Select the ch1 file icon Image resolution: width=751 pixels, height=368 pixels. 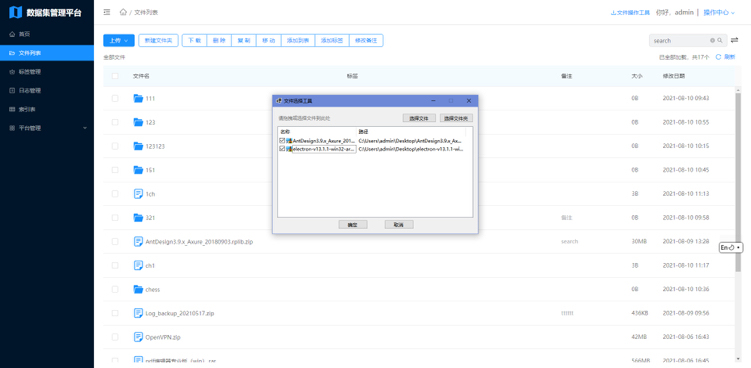coord(138,265)
